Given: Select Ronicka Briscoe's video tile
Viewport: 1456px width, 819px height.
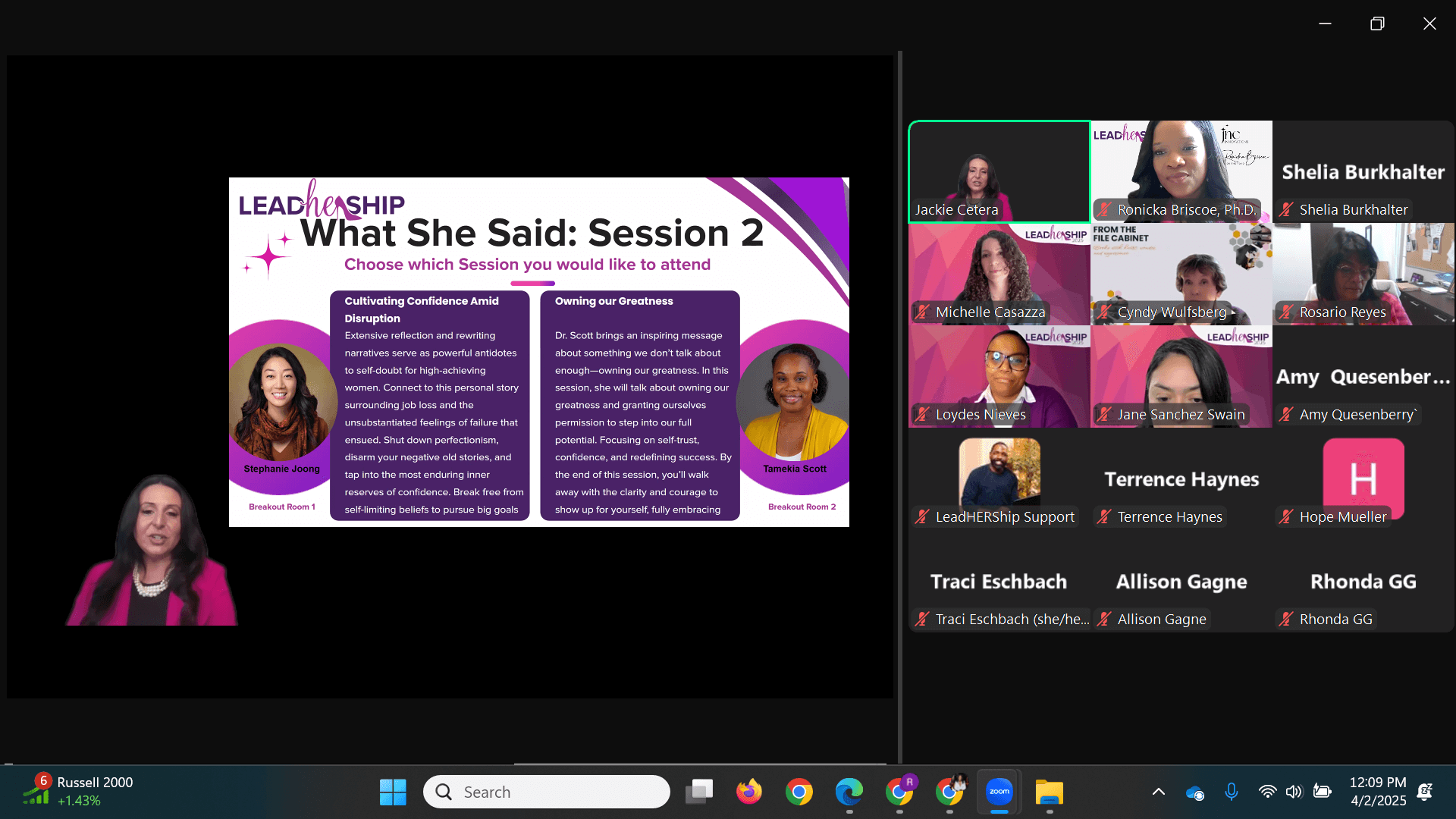Looking at the screenshot, I should [x=1181, y=171].
